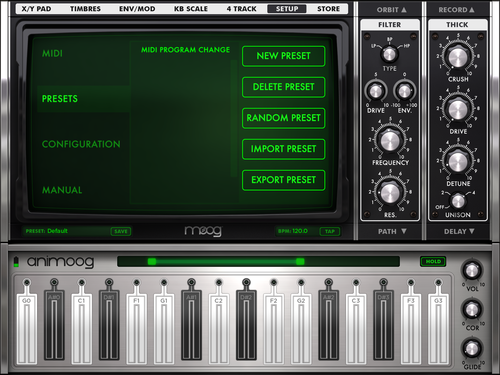Click the COR knob
The height and width of the screenshot is (375, 500).
coord(472,310)
